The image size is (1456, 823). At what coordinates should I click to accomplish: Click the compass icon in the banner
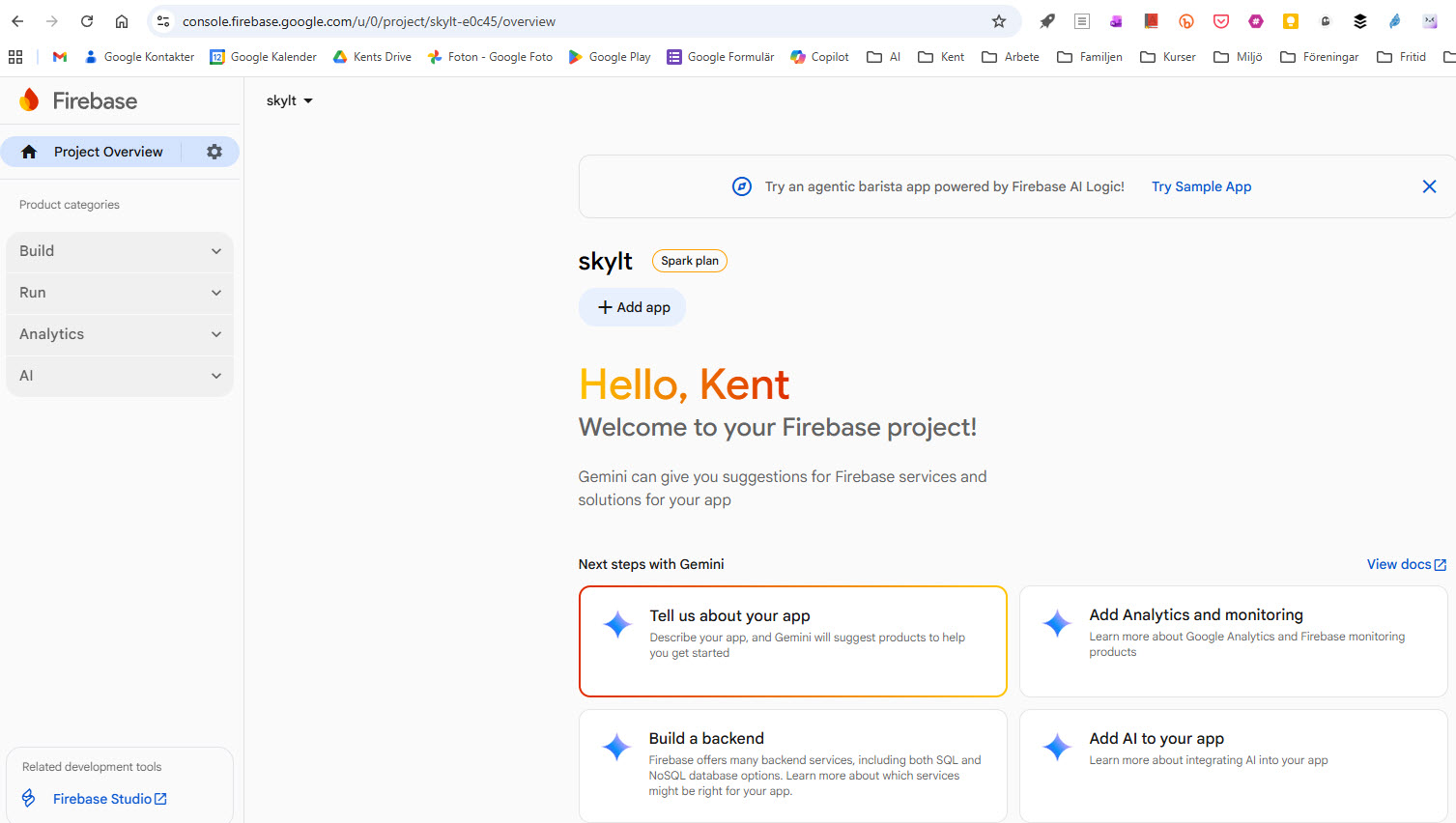[x=741, y=186]
